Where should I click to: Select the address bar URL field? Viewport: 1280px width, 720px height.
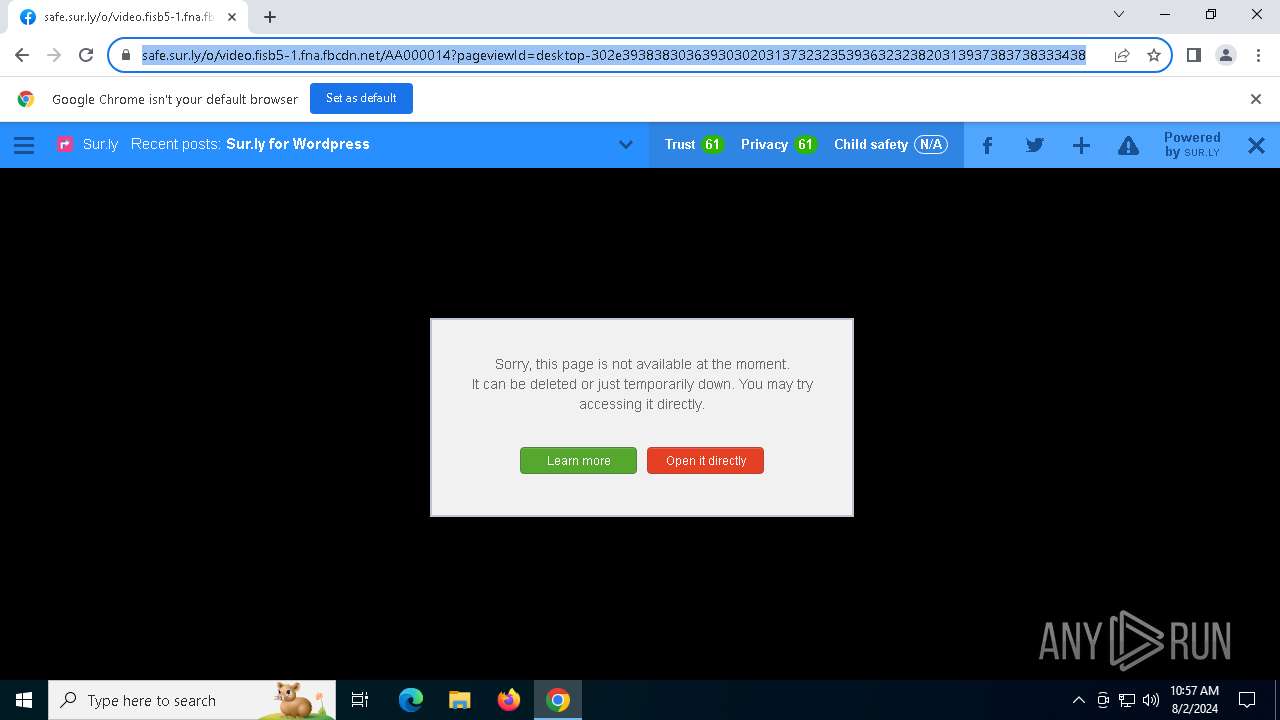click(x=613, y=55)
